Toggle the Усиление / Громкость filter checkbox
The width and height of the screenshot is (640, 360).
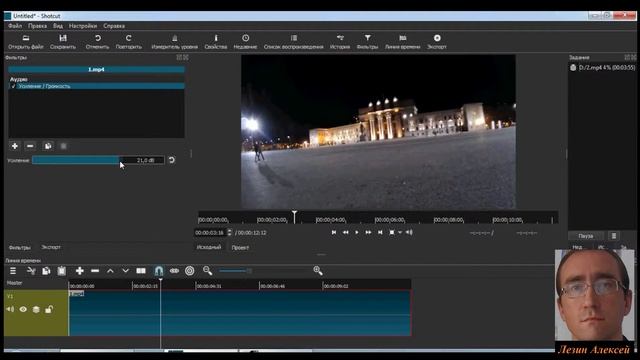pyautogui.click(x=13, y=86)
